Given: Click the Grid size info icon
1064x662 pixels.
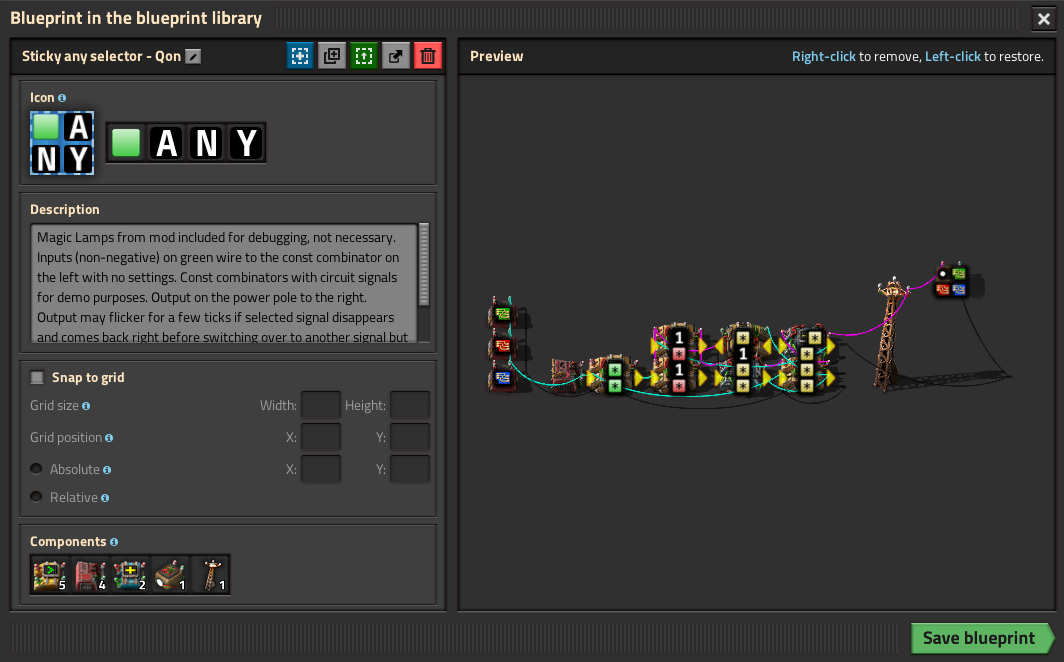Looking at the screenshot, I should pos(86,406).
